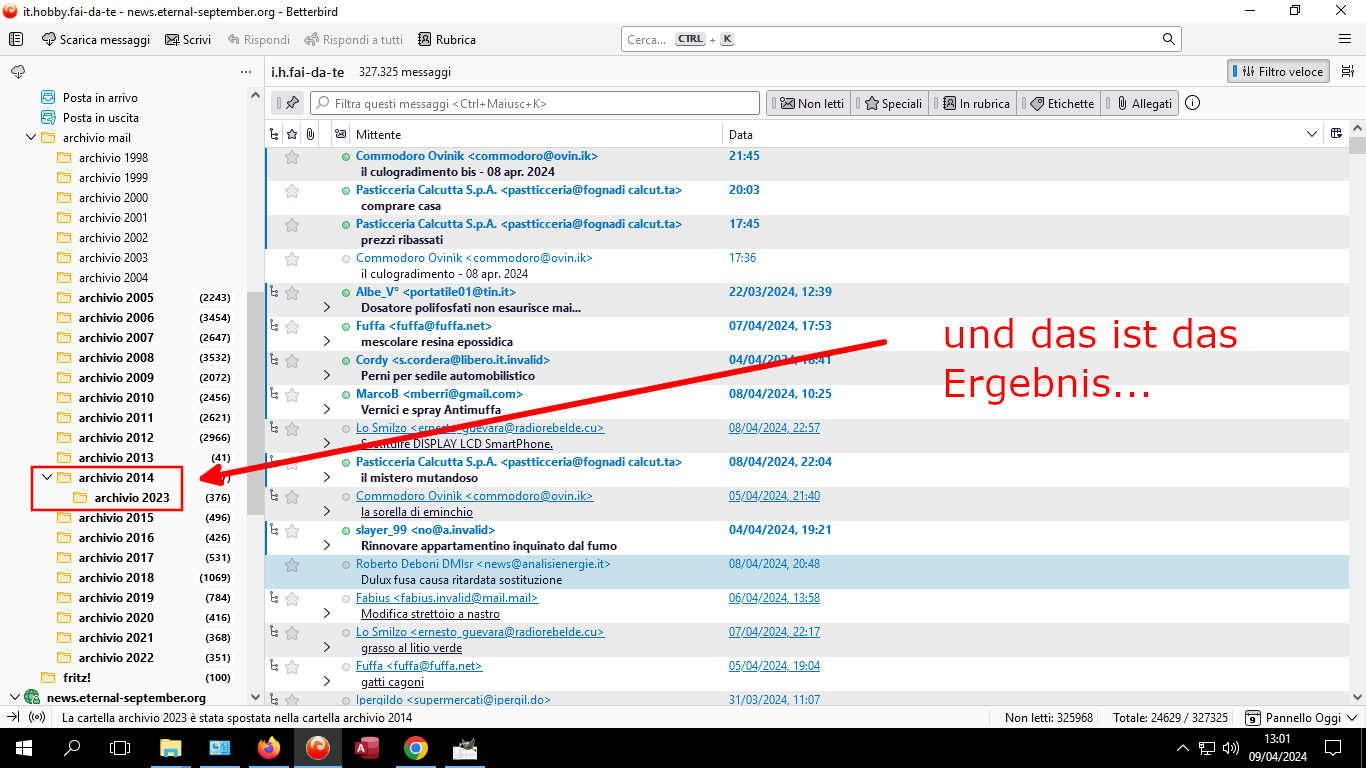The image size is (1366, 768).
Task: Star the Roberto Deboni message
Action: [x=292, y=565]
